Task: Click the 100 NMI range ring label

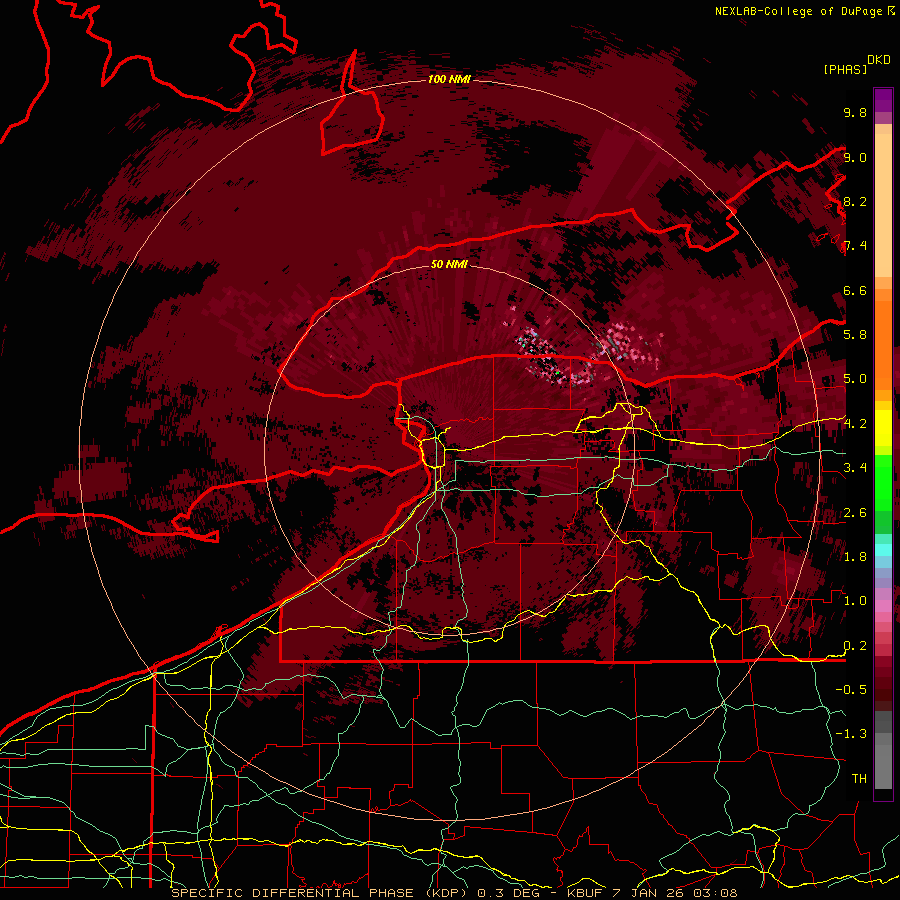Action: coord(449,79)
